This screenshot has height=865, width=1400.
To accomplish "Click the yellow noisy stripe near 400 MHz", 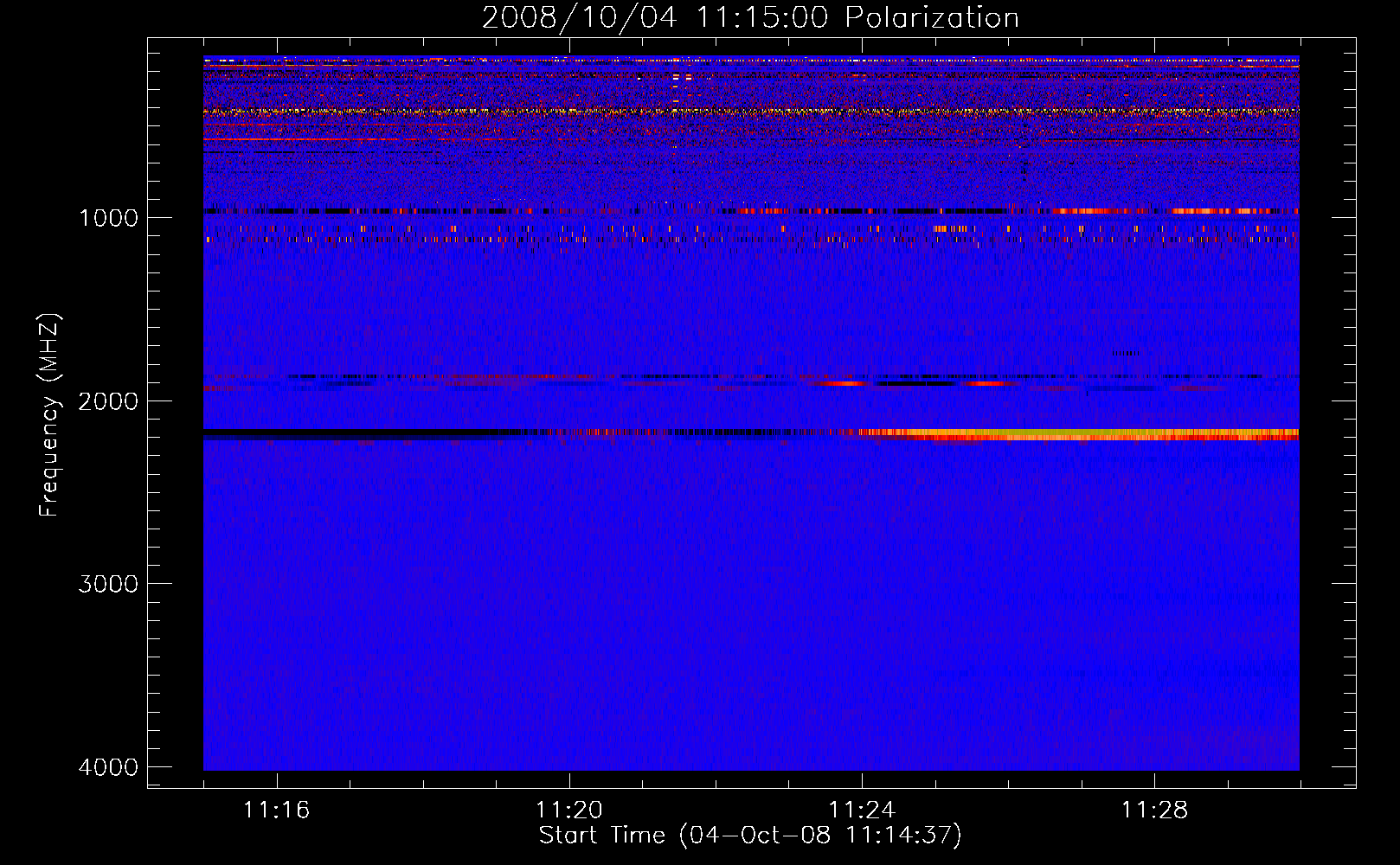I will pos(751,112).
